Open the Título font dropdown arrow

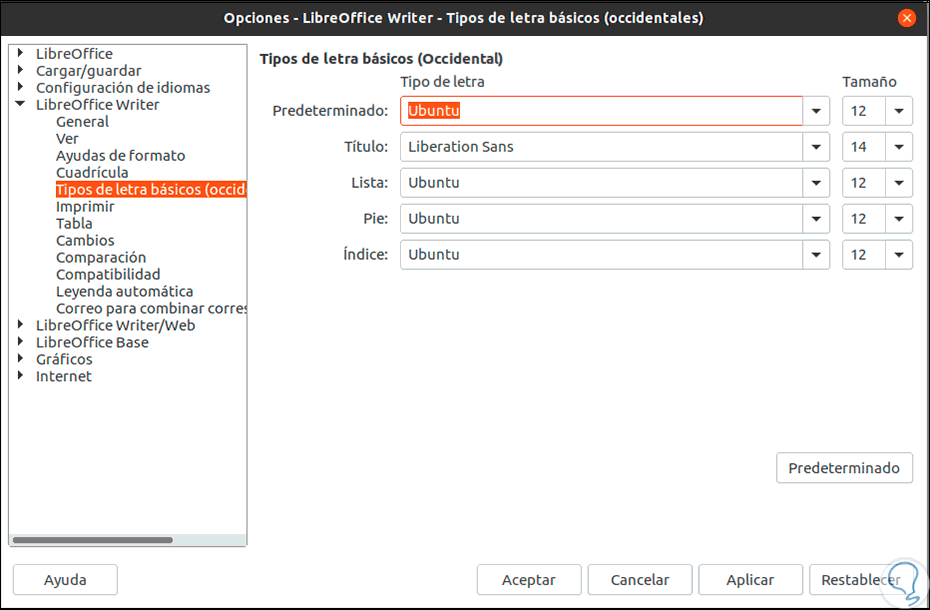click(817, 147)
